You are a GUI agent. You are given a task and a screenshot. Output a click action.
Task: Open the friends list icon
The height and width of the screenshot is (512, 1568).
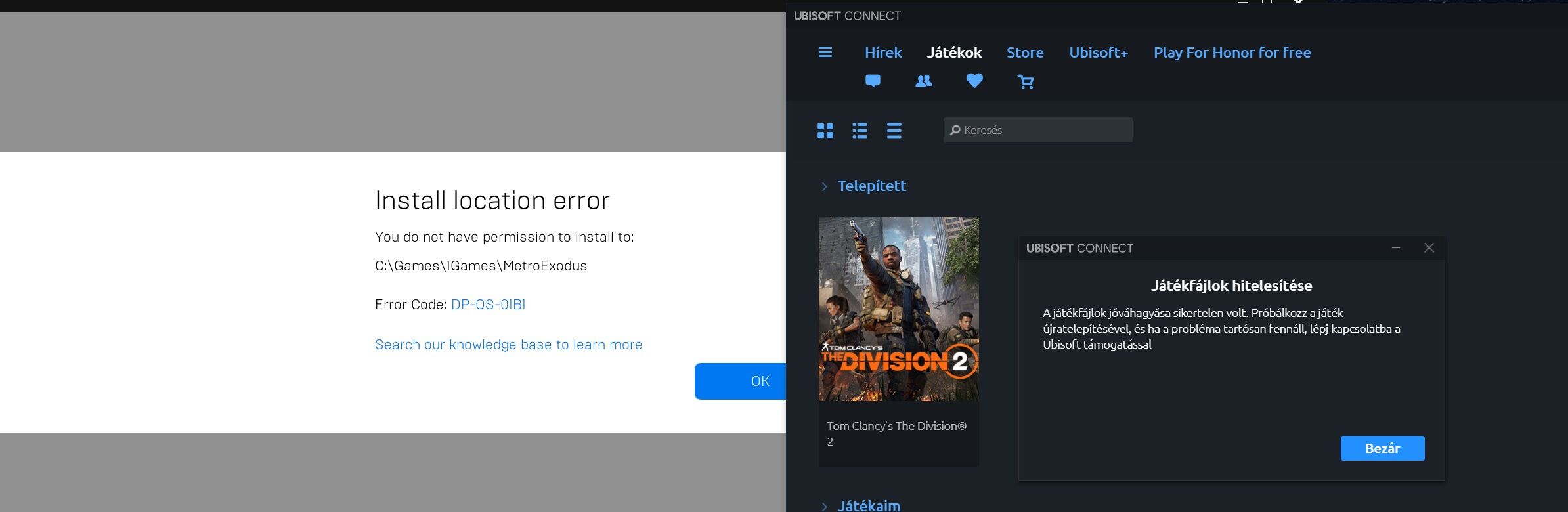click(923, 81)
